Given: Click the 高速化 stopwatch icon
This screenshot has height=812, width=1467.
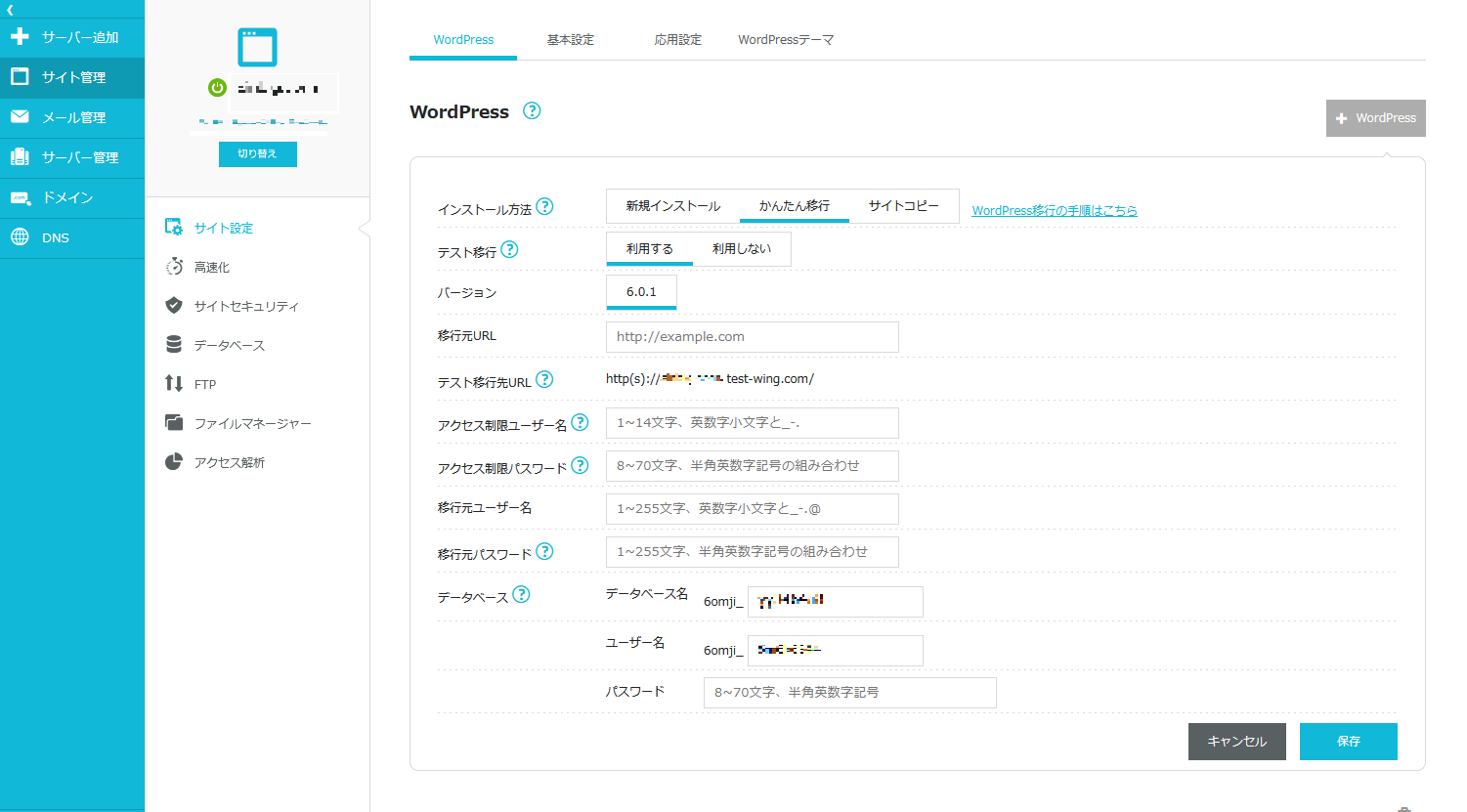Looking at the screenshot, I should [x=174, y=266].
